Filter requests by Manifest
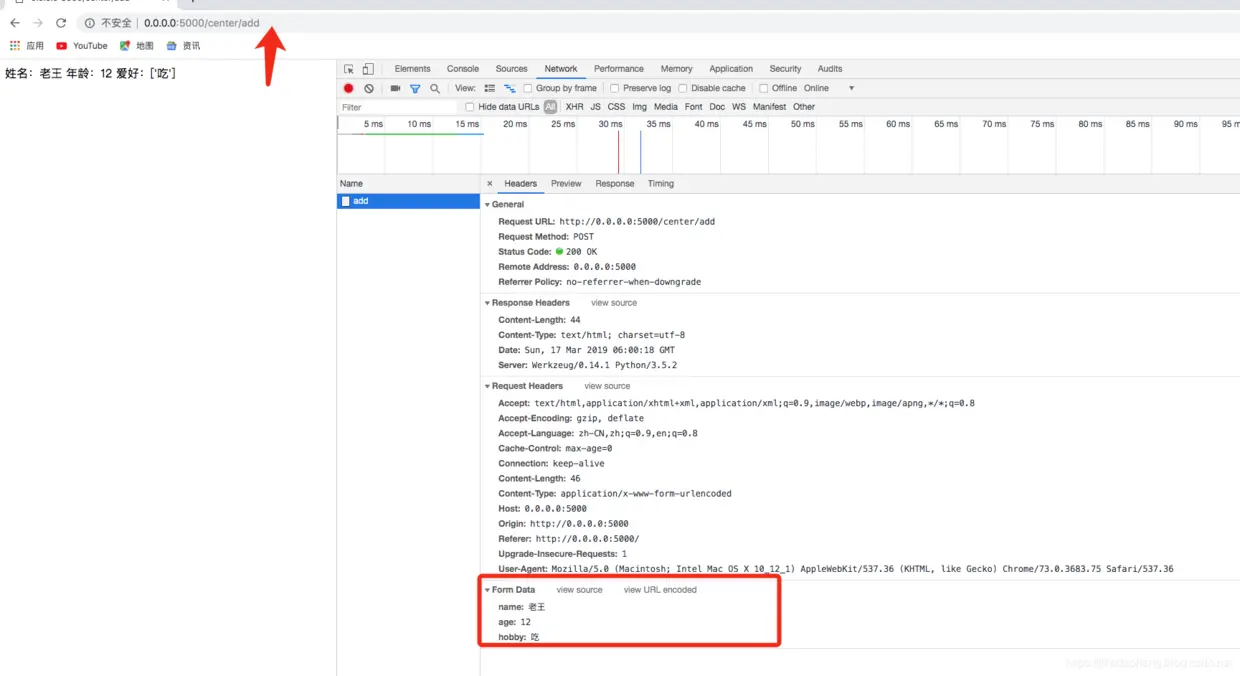This screenshot has width=1240, height=676. (770, 107)
